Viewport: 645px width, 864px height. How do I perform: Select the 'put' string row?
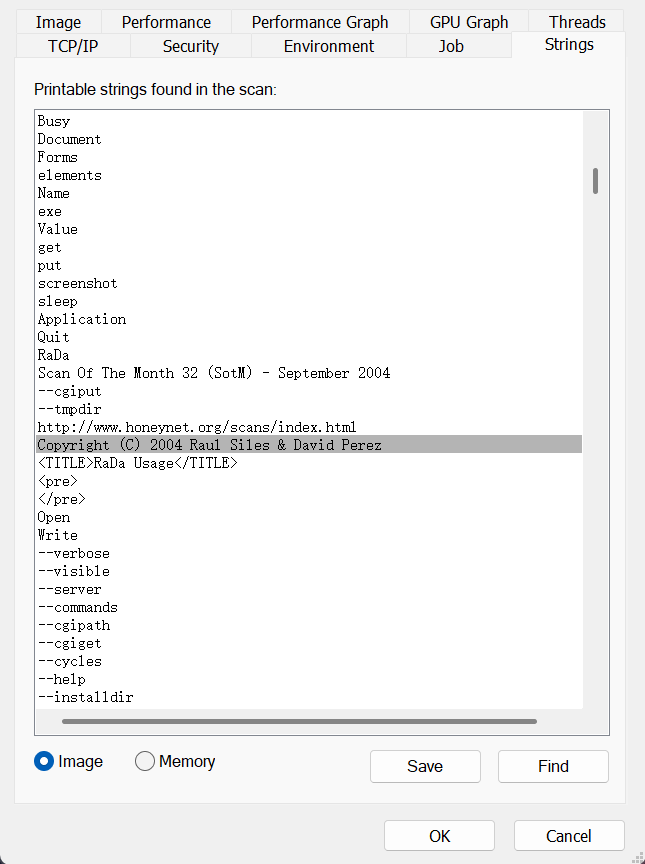click(309, 265)
